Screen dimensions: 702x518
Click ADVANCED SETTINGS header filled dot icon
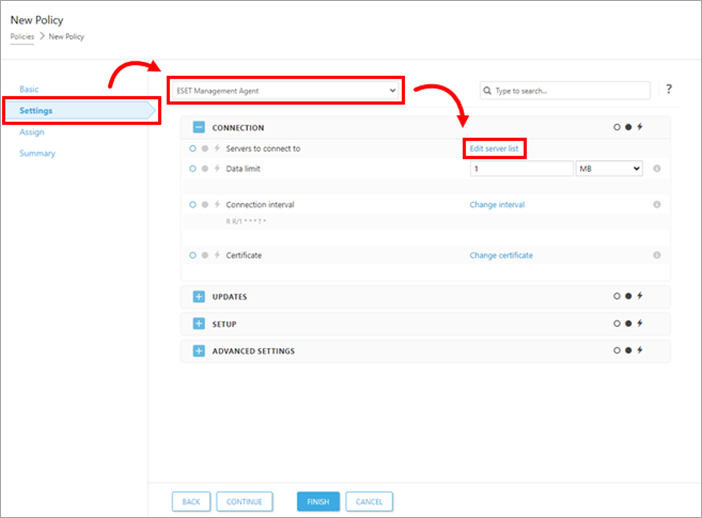pos(629,350)
